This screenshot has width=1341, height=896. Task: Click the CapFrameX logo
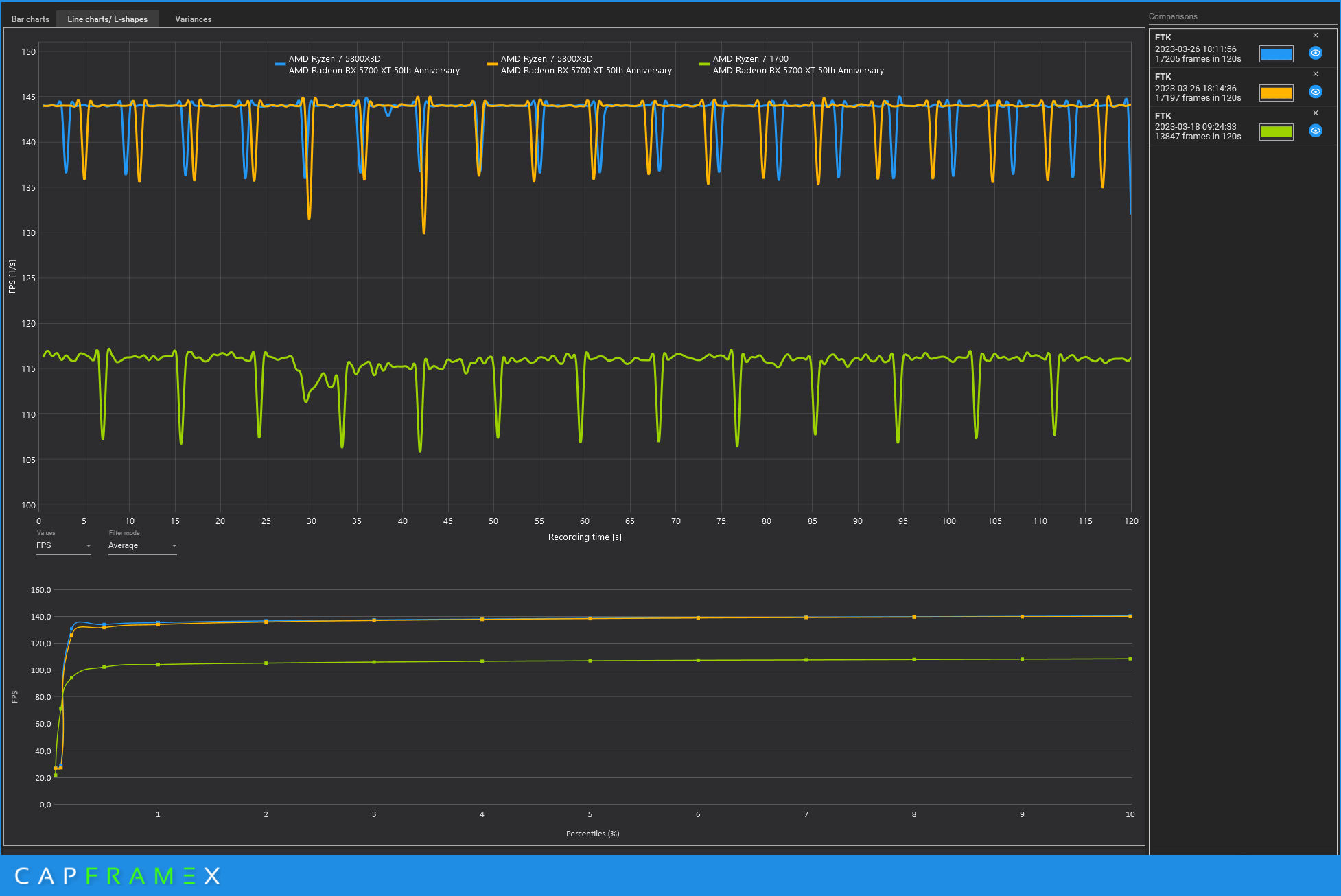point(117,876)
